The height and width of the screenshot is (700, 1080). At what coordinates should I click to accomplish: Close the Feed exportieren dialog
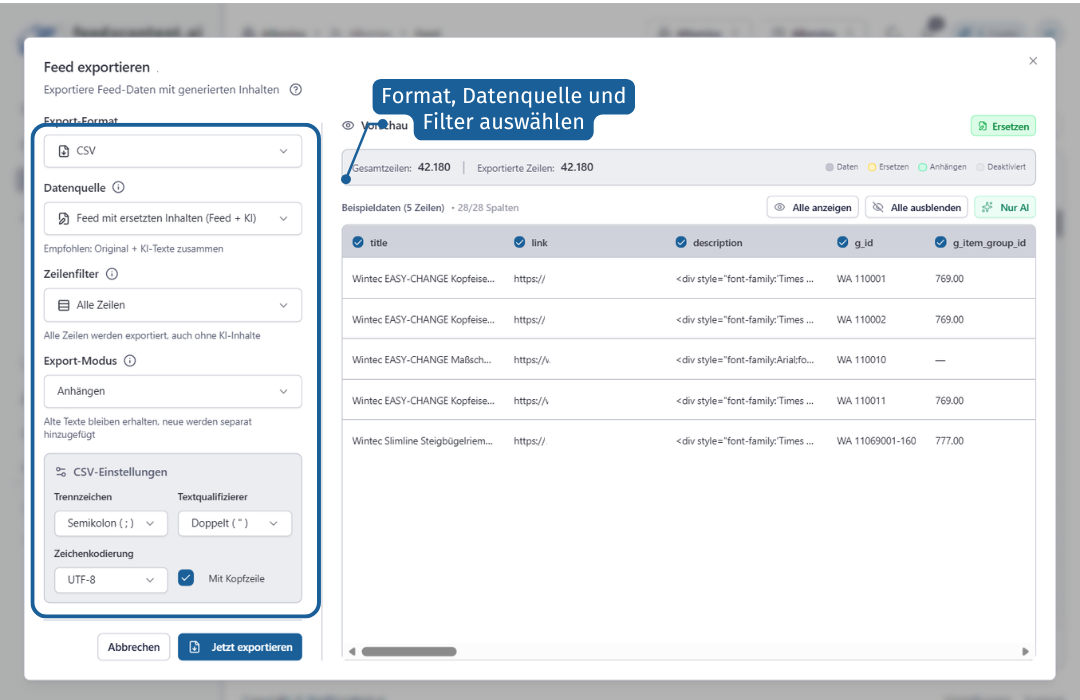1032,61
